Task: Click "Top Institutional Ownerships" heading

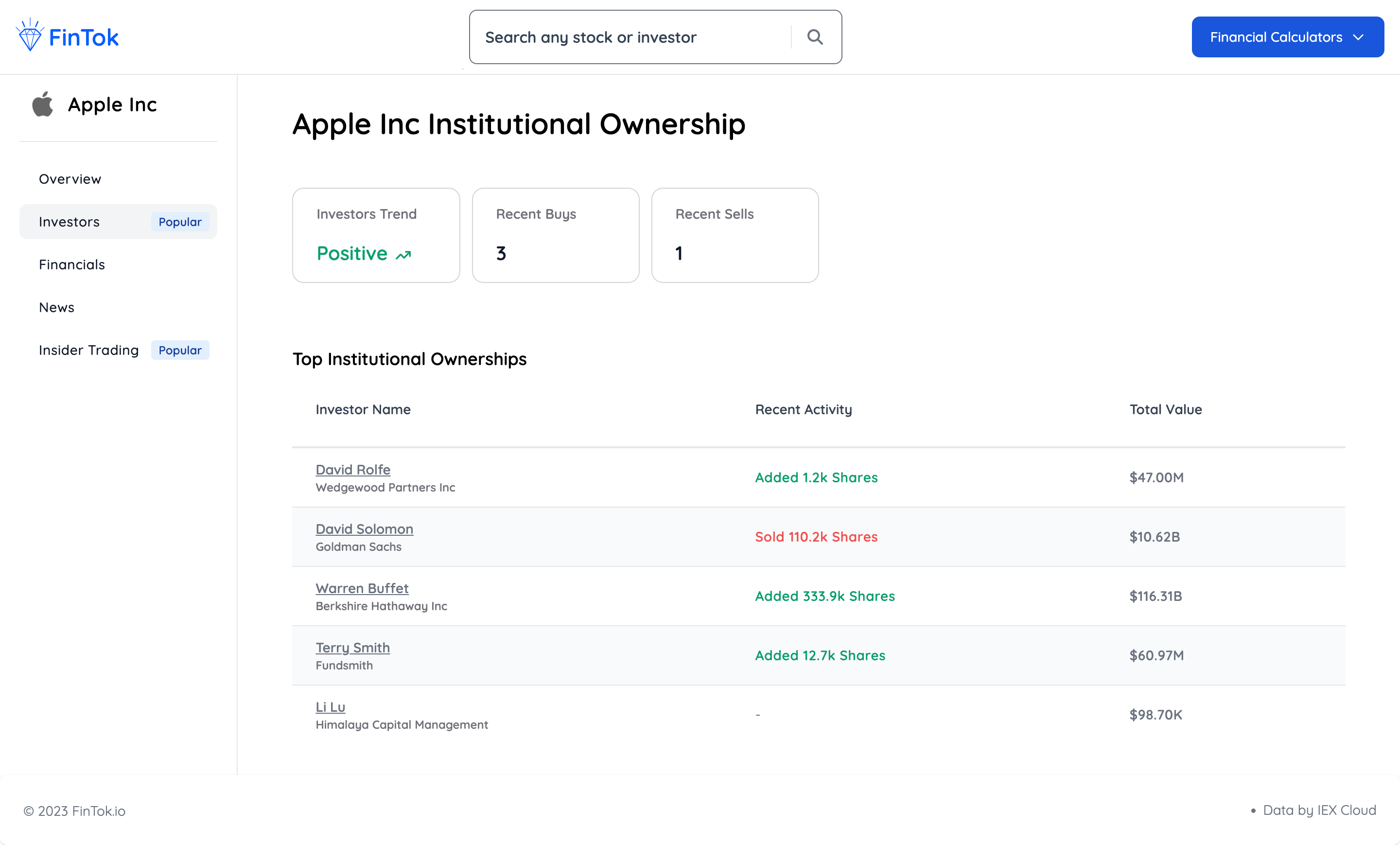Action: click(x=410, y=359)
